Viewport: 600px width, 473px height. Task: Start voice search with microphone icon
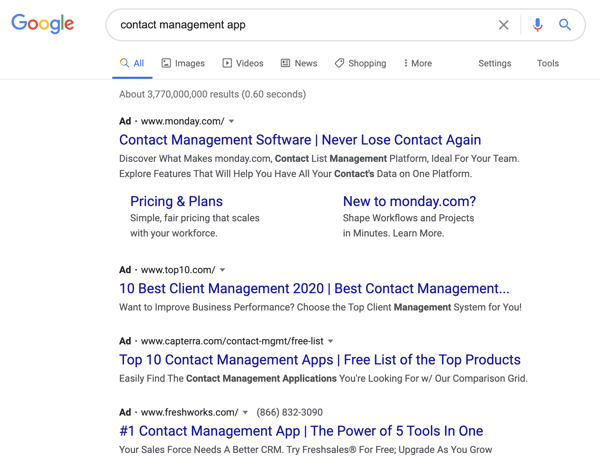[x=537, y=25]
